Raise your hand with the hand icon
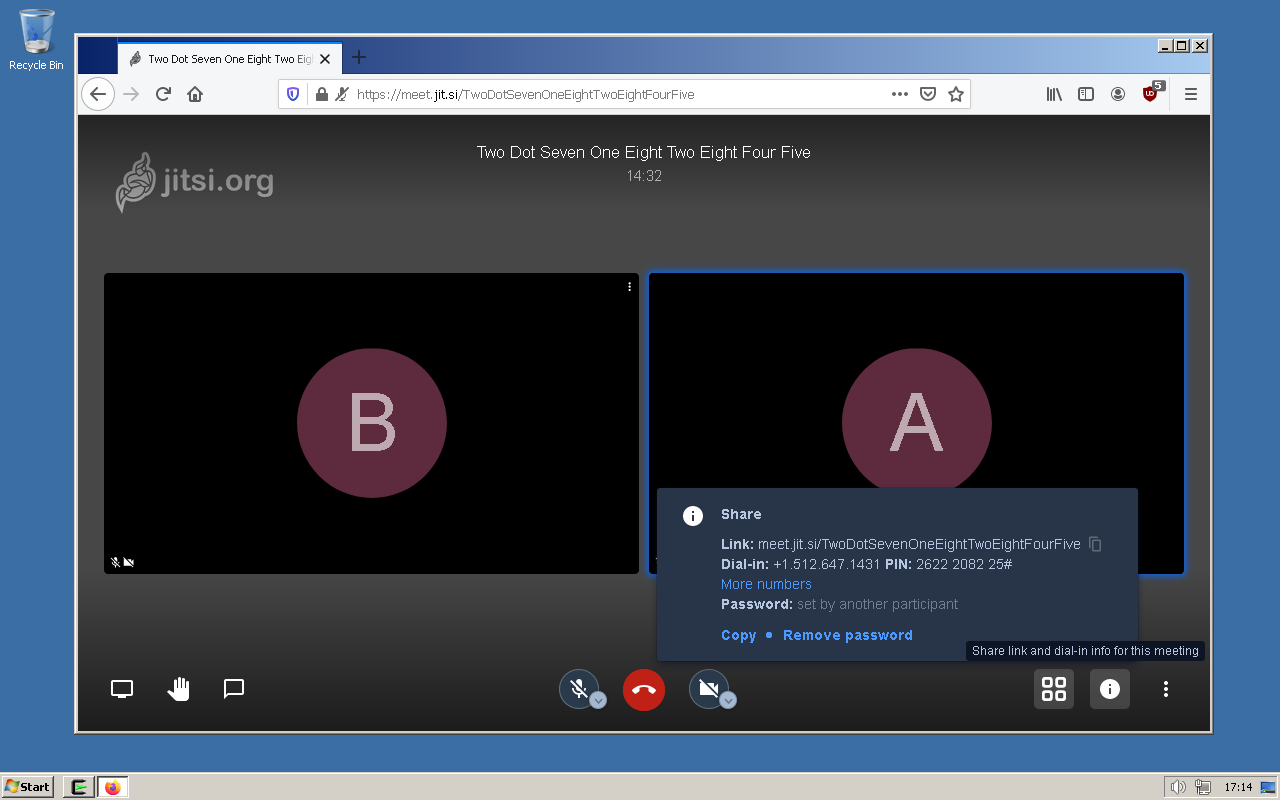The height and width of the screenshot is (800, 1280). click(x=178, y=689)
